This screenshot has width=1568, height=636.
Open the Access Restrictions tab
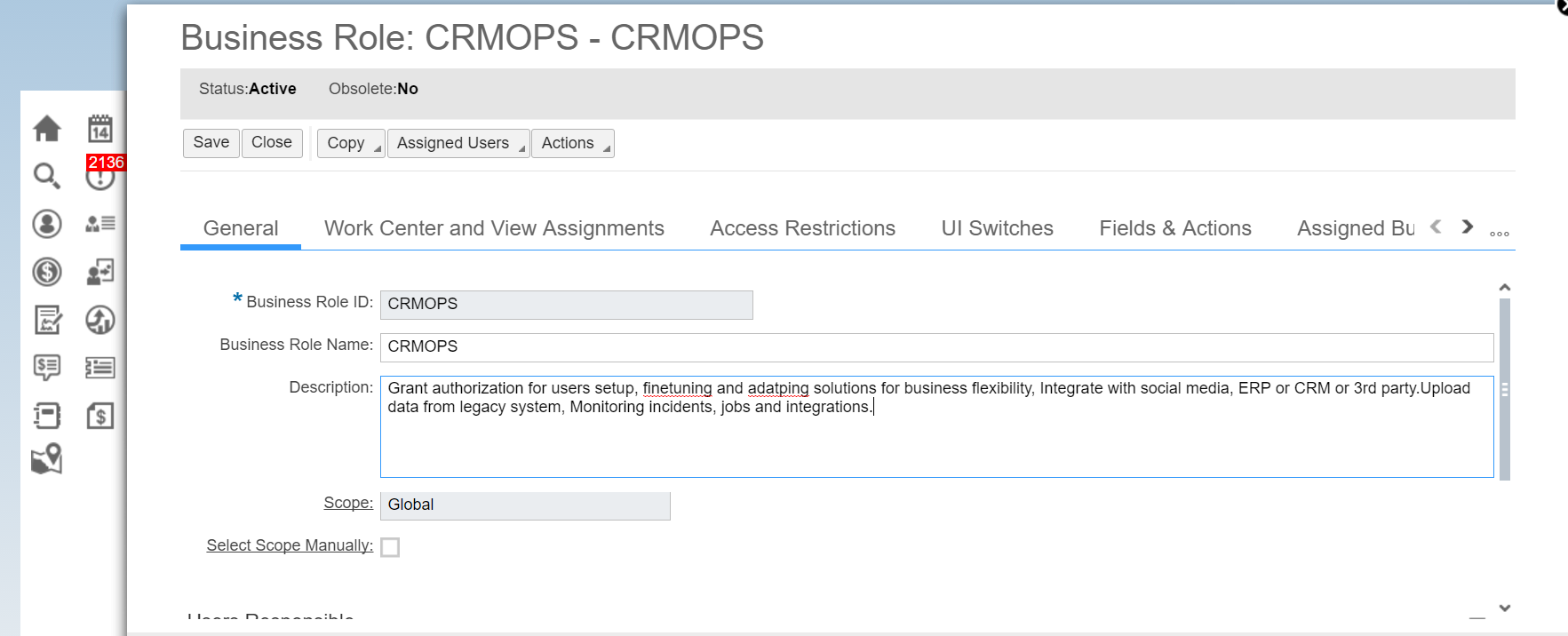[x=803, y=228]
